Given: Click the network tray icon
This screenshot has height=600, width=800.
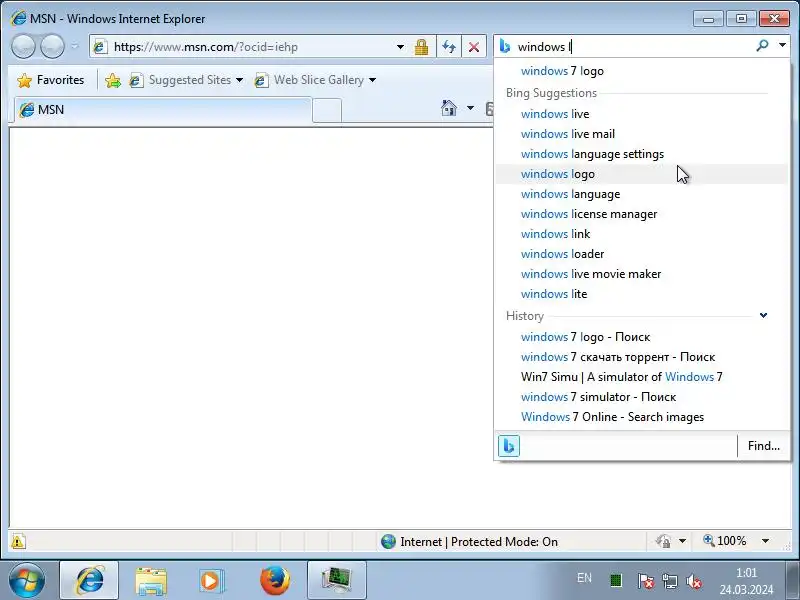Looking at the screenshot, I should tap(669, 581).
